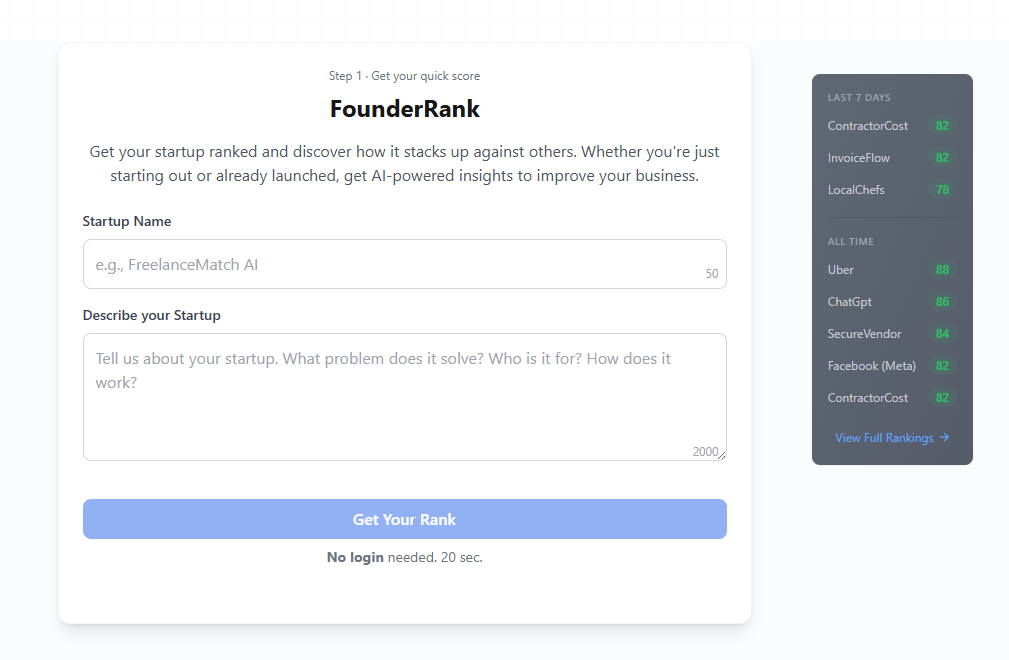Click the textarea resize handle near the 2000 counter
This screenshot has width=1009, height=660.
721,454
